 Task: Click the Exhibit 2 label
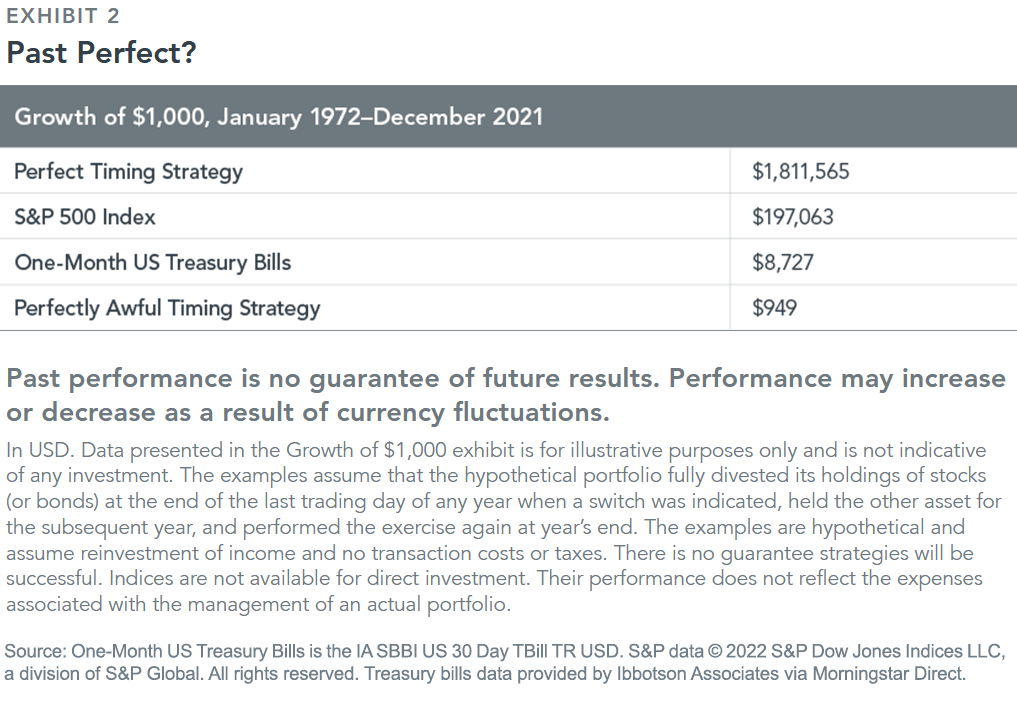[63, 16]
